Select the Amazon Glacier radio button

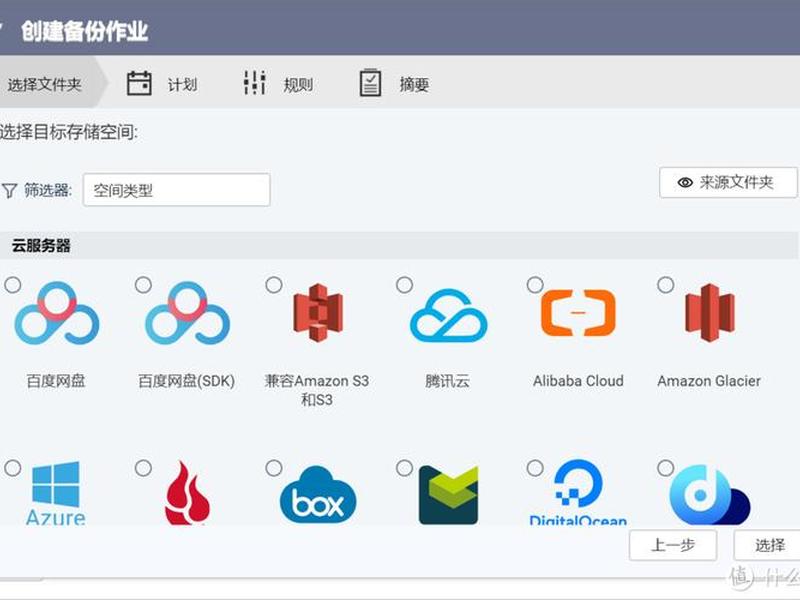pos(666,285)
